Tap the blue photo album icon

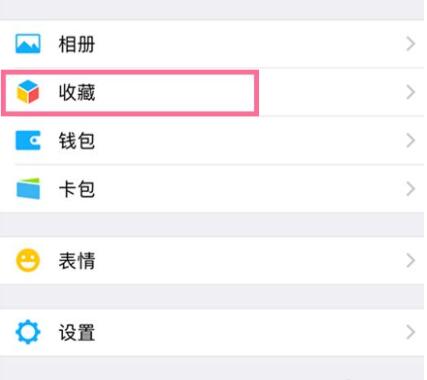[x=28, y=44]
